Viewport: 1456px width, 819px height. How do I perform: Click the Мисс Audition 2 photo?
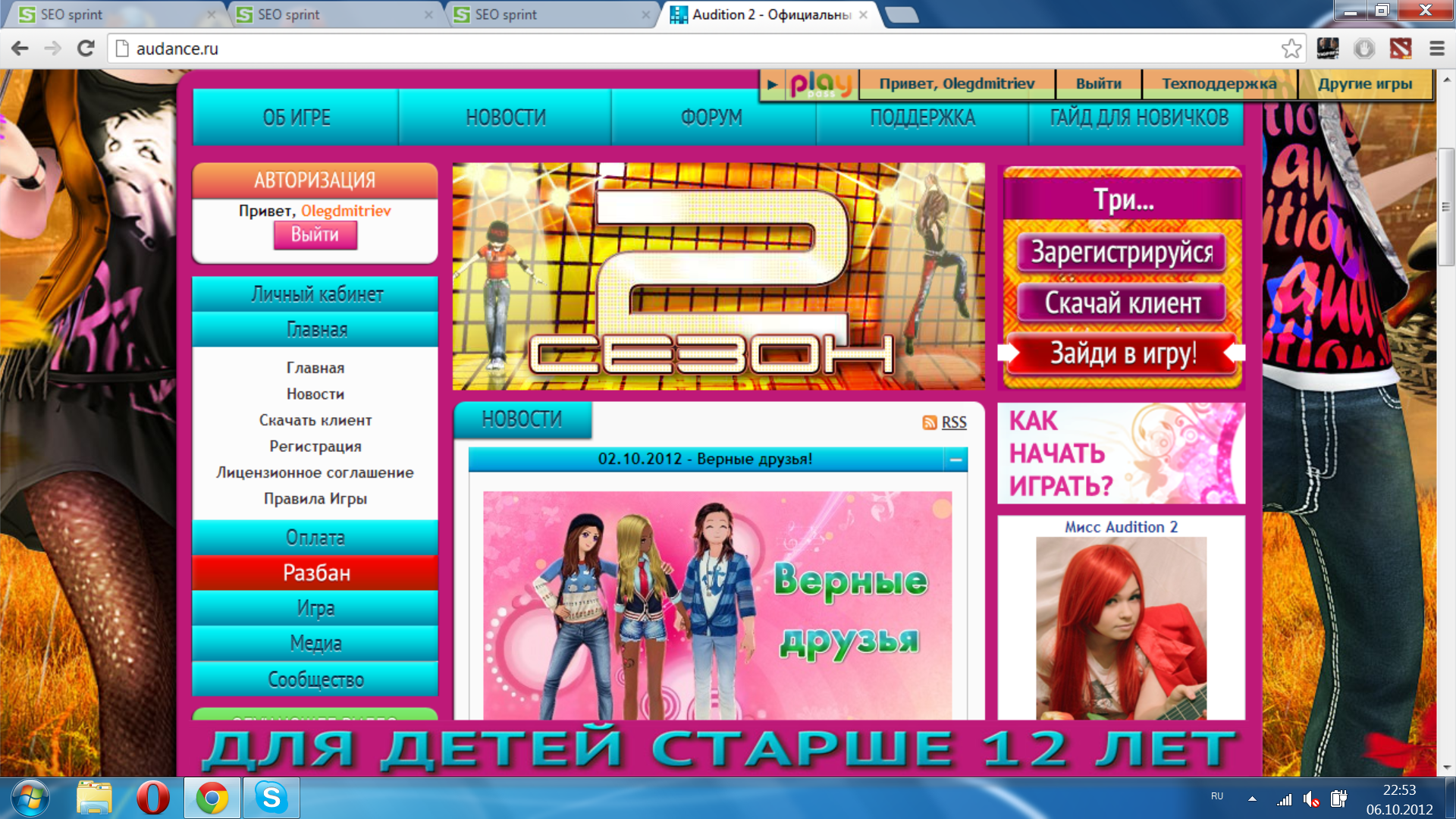1121,628
